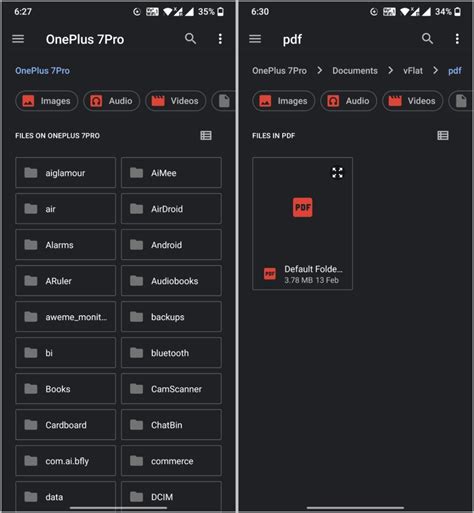Viewport: 474px width, 513px height.
Task: Click chevron after Documents breadcrumb
Action: point(390,70)
